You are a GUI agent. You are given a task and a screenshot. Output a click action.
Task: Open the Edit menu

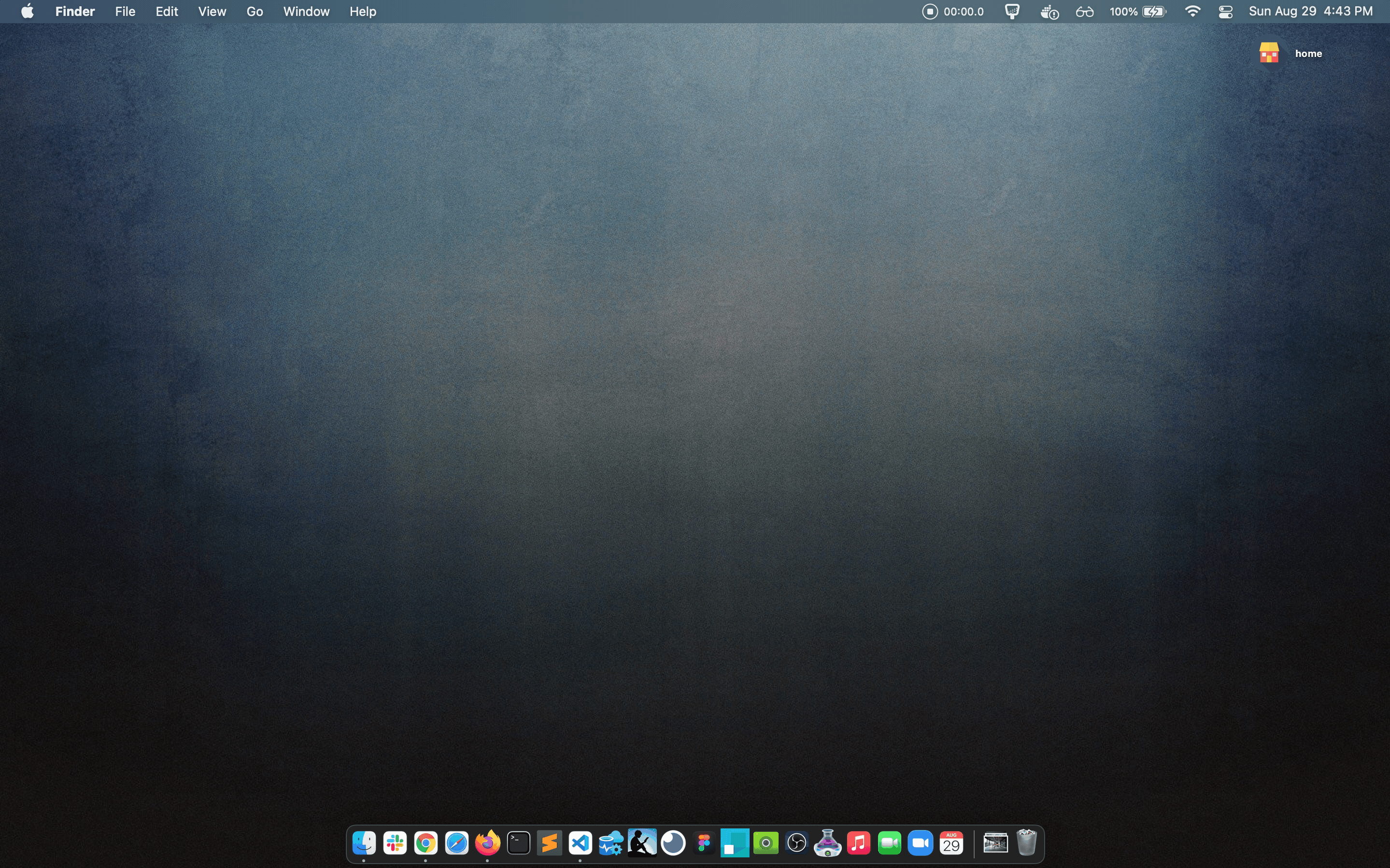pyautogui.click(x=167, y=12)
